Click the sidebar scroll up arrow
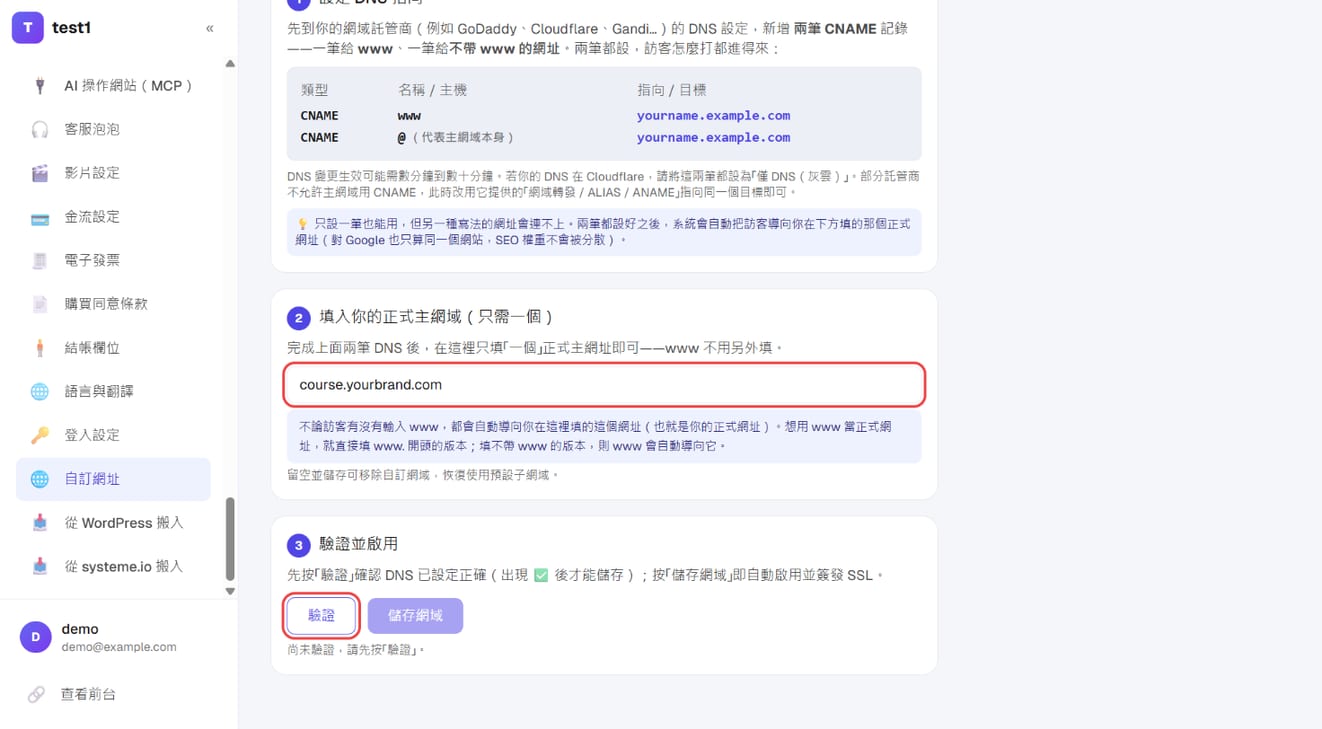Viewport: 1322px width, 729px height. pyautogui.click(x=230, y=64)
